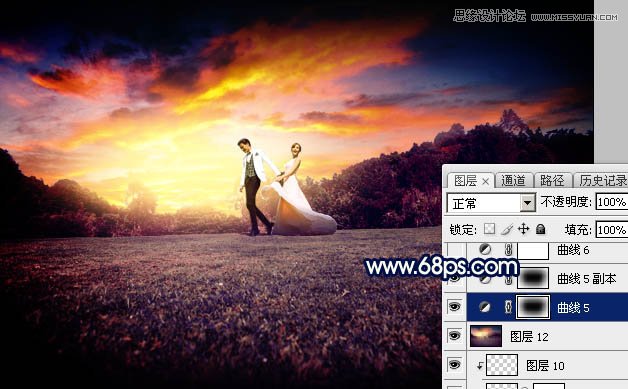Image resolution: width=628 pixels, height=389 pixels.
Task: Select layer name 曲线 5
Action: tap(573, 308)
